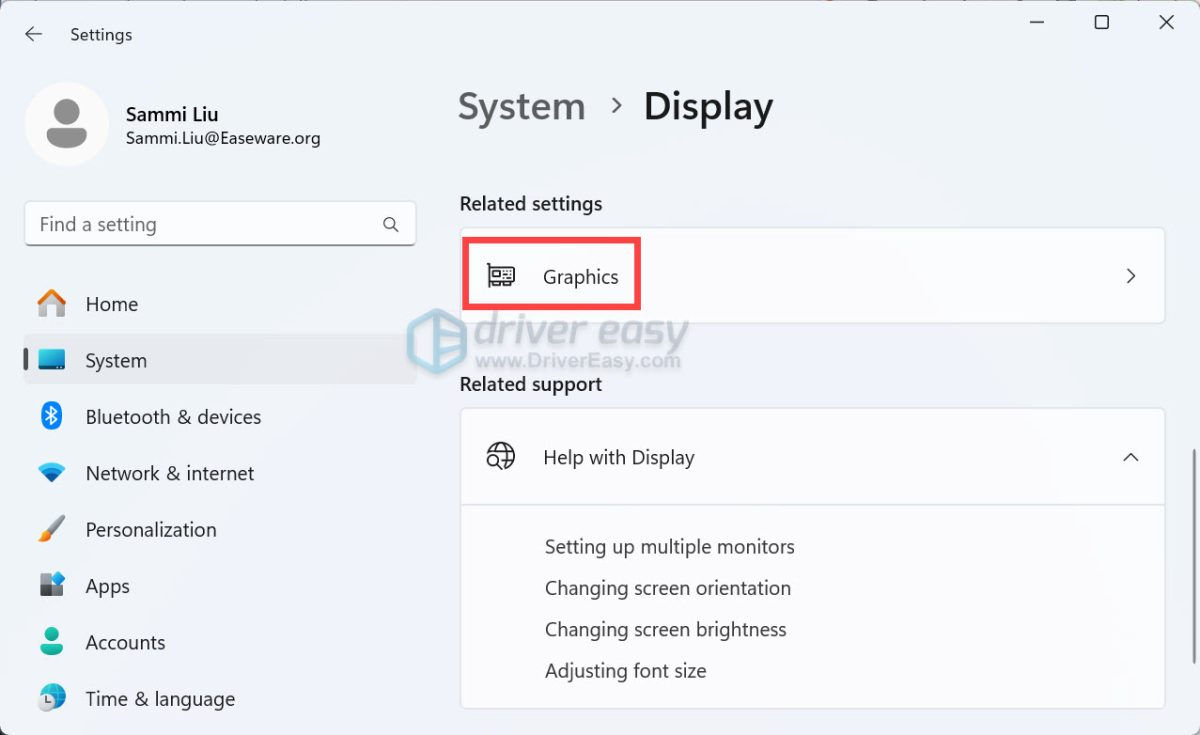
Task: Select System from the sidebar menu
Action: pos(115,360)
